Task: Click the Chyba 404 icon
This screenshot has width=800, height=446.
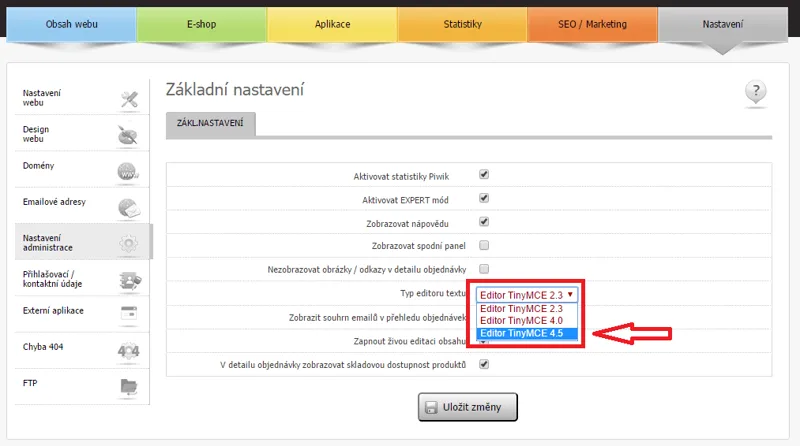Action: coord(128,351)
